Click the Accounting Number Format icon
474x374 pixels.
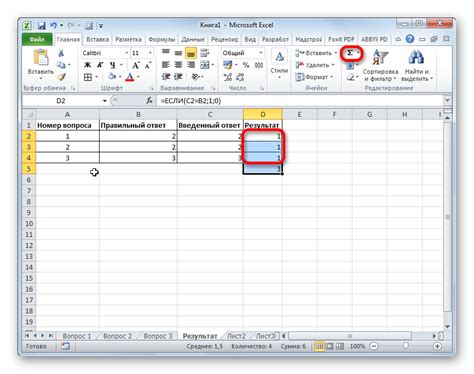coord(228,65)
